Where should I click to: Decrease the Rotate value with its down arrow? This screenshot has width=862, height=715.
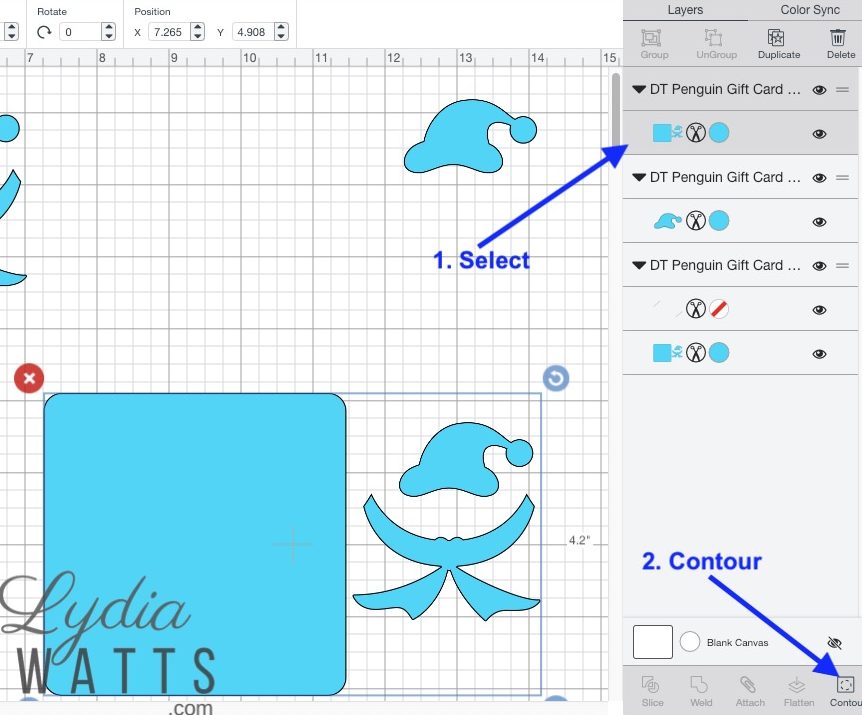click(x=108, y=36)
